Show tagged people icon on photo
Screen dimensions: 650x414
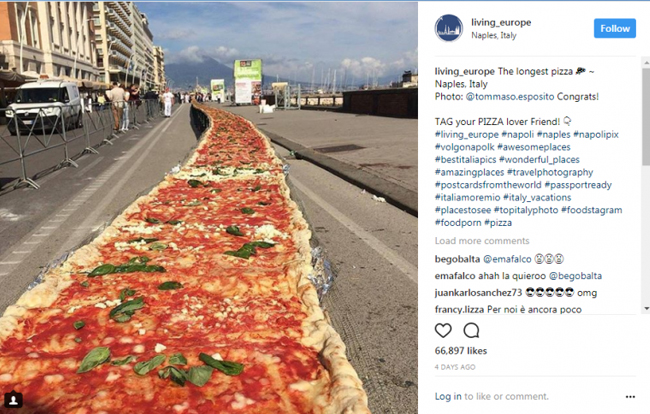(x=13, y=399)
